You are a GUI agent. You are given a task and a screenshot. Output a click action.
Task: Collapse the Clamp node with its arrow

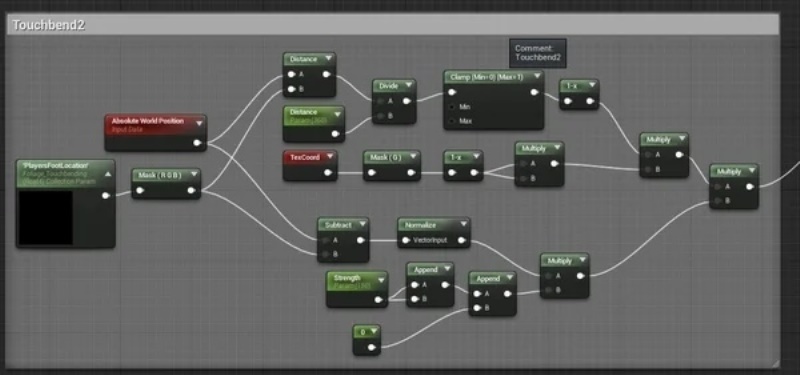point(537,77)
